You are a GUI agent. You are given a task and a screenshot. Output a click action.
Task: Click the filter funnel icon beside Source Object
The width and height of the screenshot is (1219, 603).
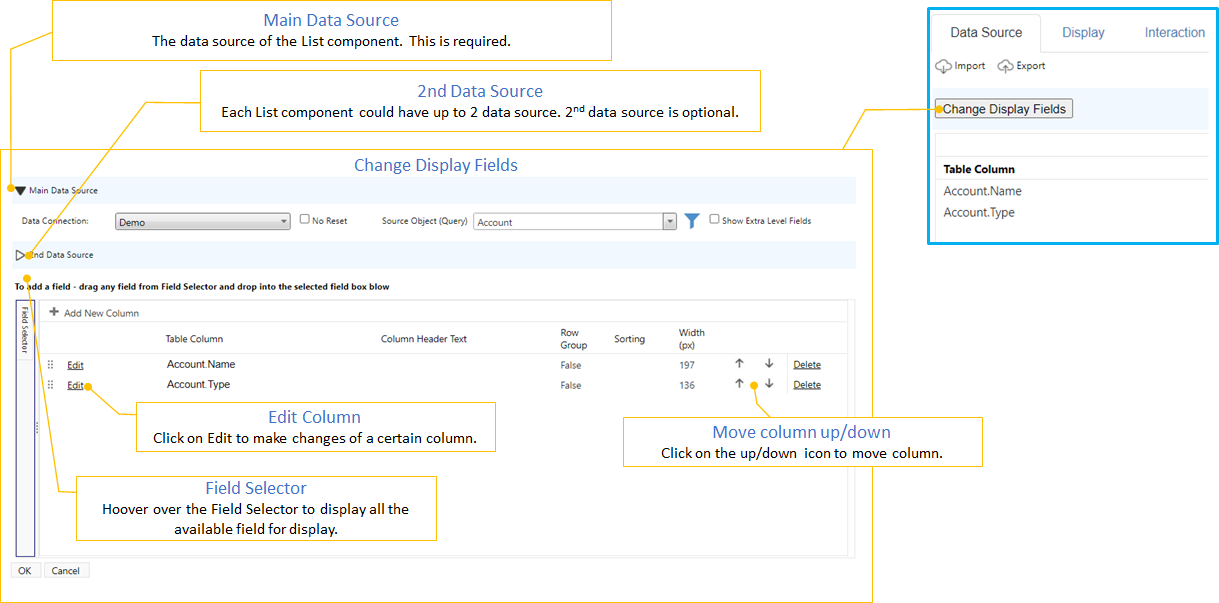[691, 221]
